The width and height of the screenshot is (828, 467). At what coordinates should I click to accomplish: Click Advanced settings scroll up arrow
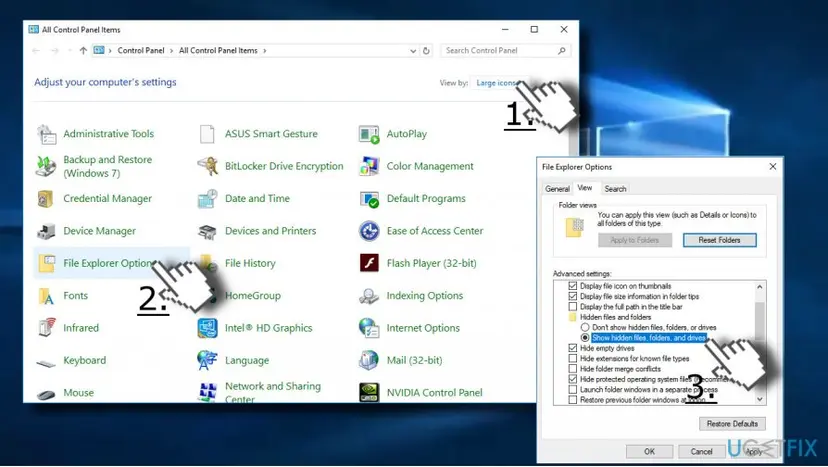(759, 287)
